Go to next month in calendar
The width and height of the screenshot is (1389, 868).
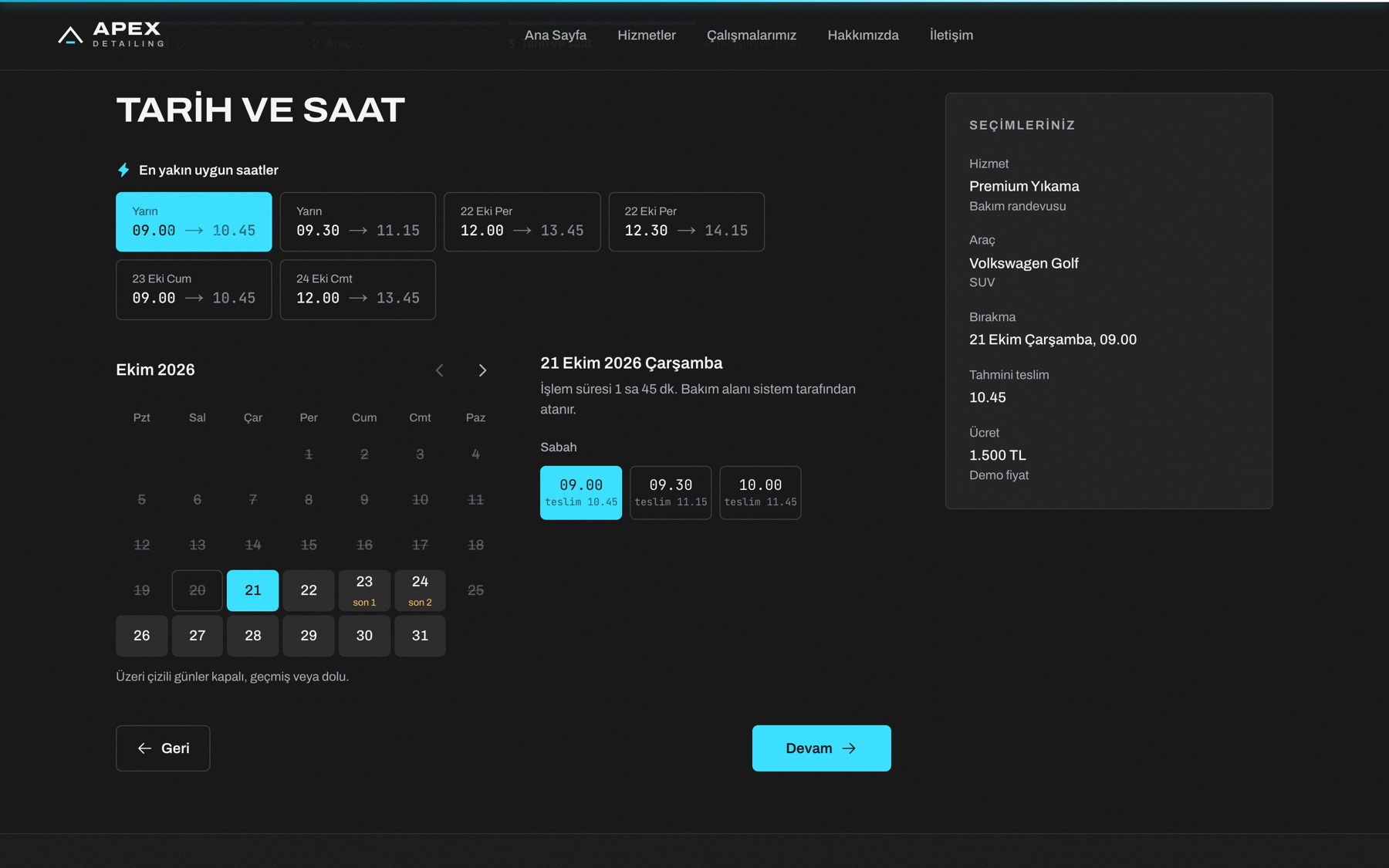[482, 370]
